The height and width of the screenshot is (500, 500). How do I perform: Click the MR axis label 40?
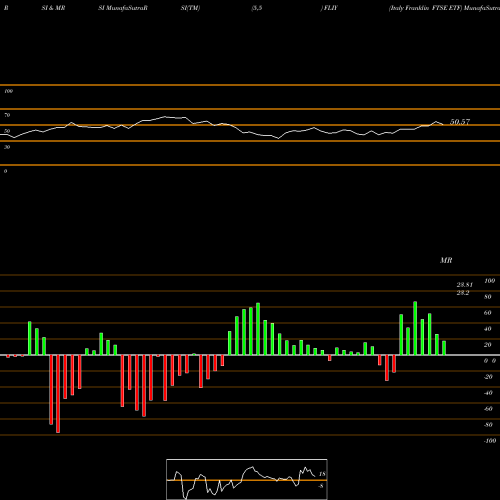point(488,329)
